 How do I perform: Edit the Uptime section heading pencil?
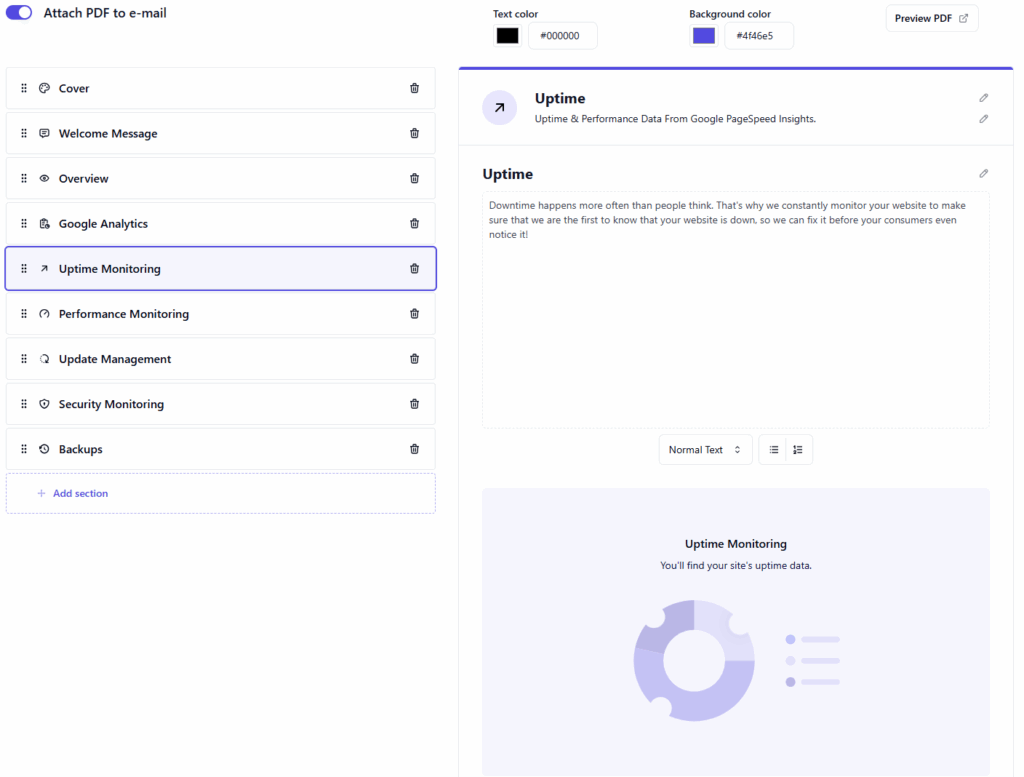tap(983, 174)
